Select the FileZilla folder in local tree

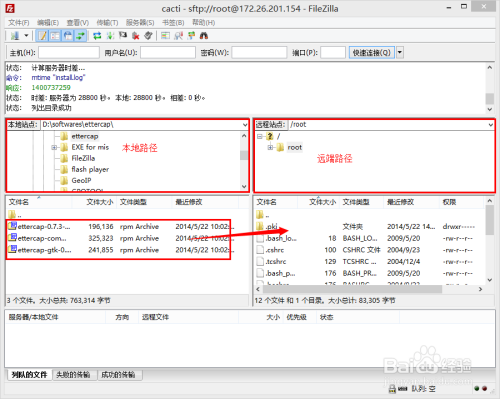(x=83, y=158)
